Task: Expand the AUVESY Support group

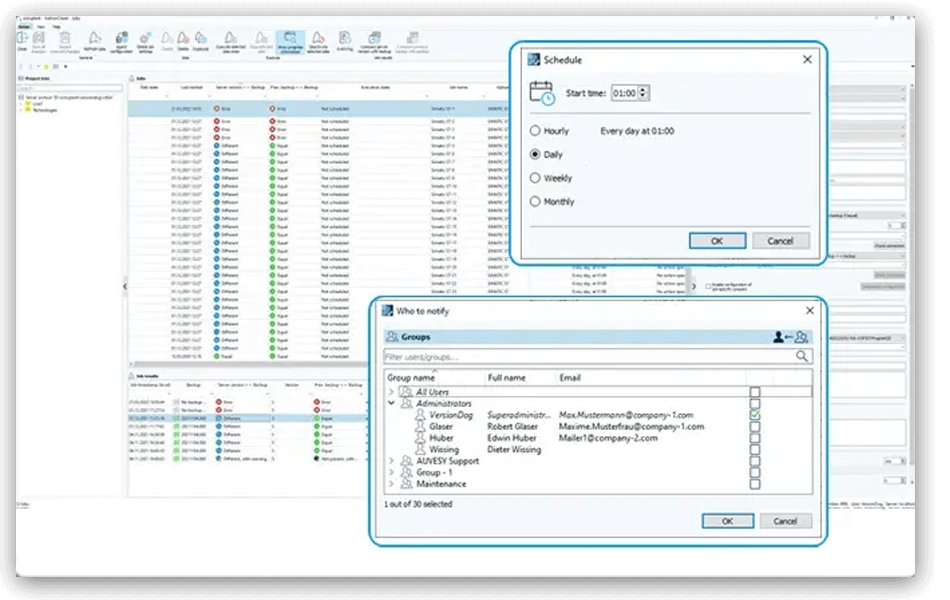Action: click(392, 461)
